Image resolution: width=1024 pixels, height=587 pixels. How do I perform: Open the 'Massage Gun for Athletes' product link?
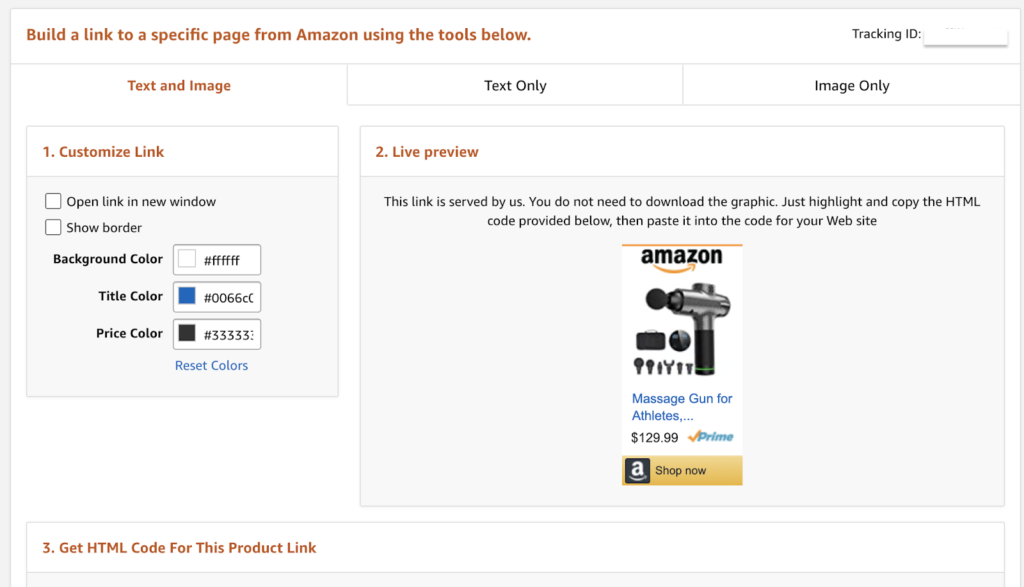(682, 406)
